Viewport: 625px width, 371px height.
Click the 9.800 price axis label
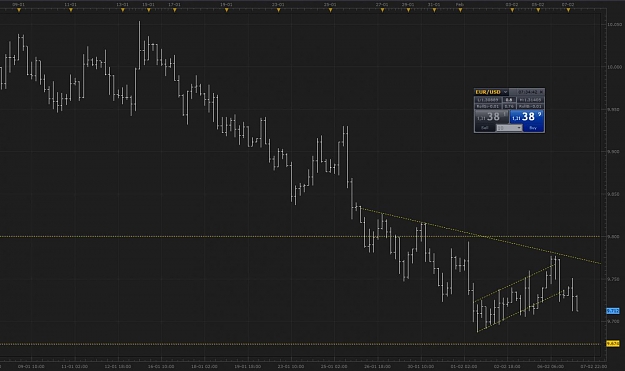point(613,237)
